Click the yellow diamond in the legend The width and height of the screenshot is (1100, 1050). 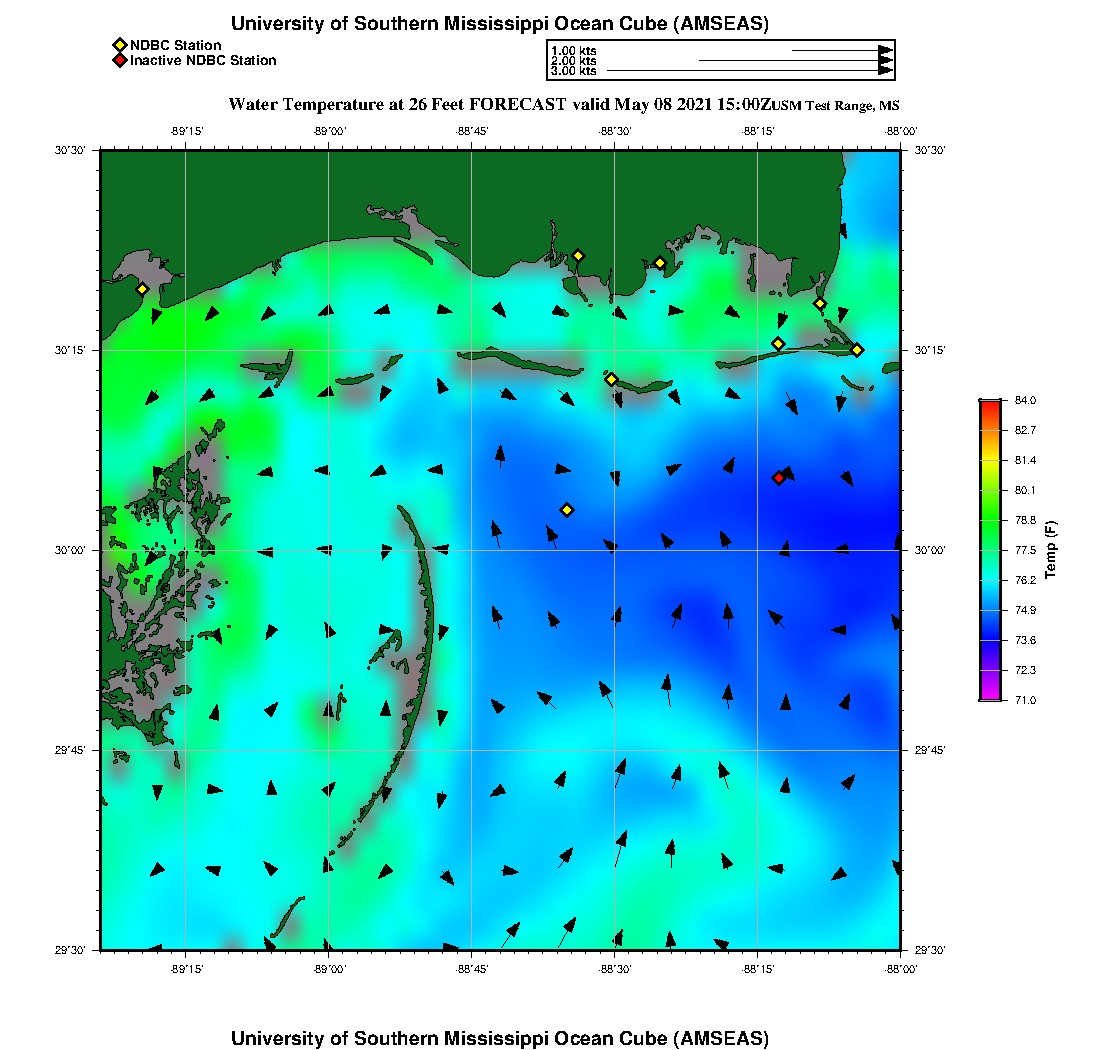[x=120, y=45]
